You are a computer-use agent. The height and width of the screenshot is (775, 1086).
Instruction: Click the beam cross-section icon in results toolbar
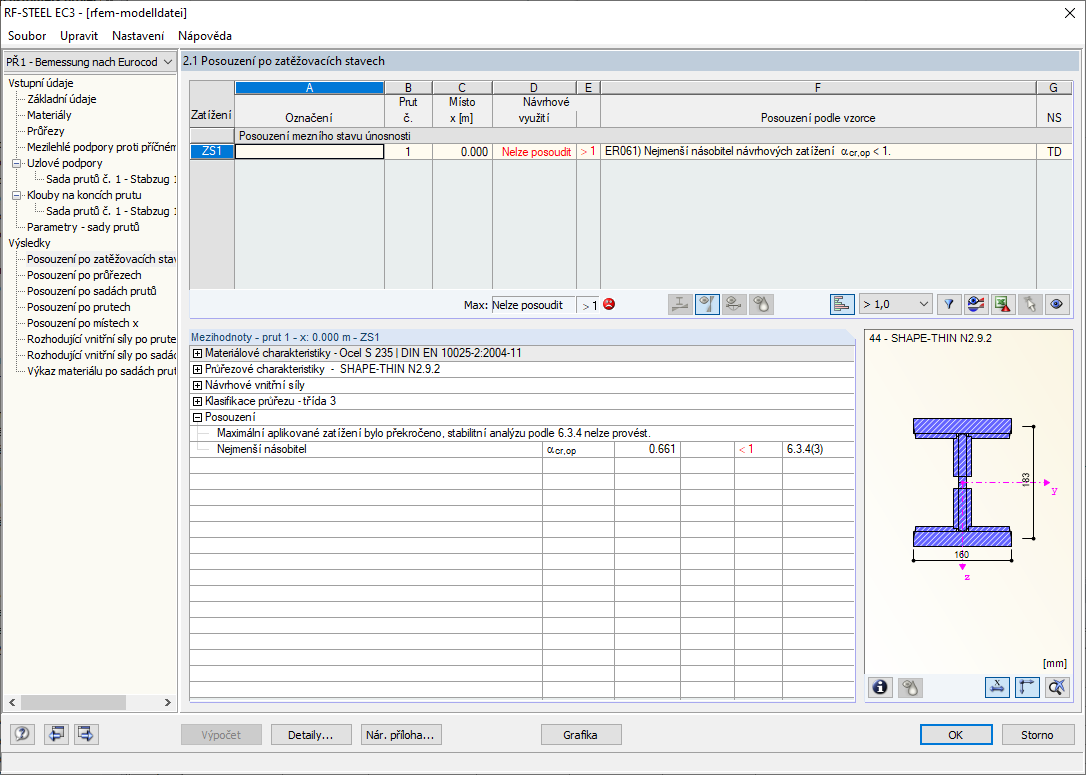(680, 305)
